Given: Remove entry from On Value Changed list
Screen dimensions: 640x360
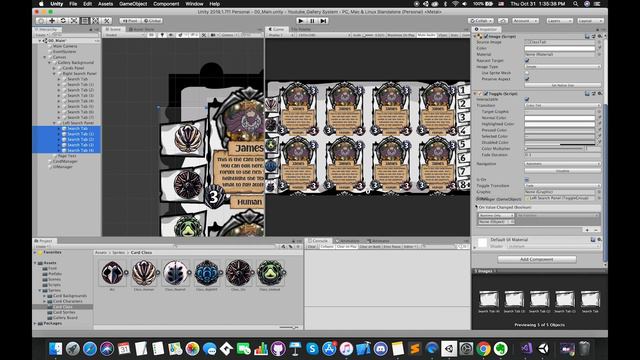Looking at the screenshot, I should pos(596,230).
